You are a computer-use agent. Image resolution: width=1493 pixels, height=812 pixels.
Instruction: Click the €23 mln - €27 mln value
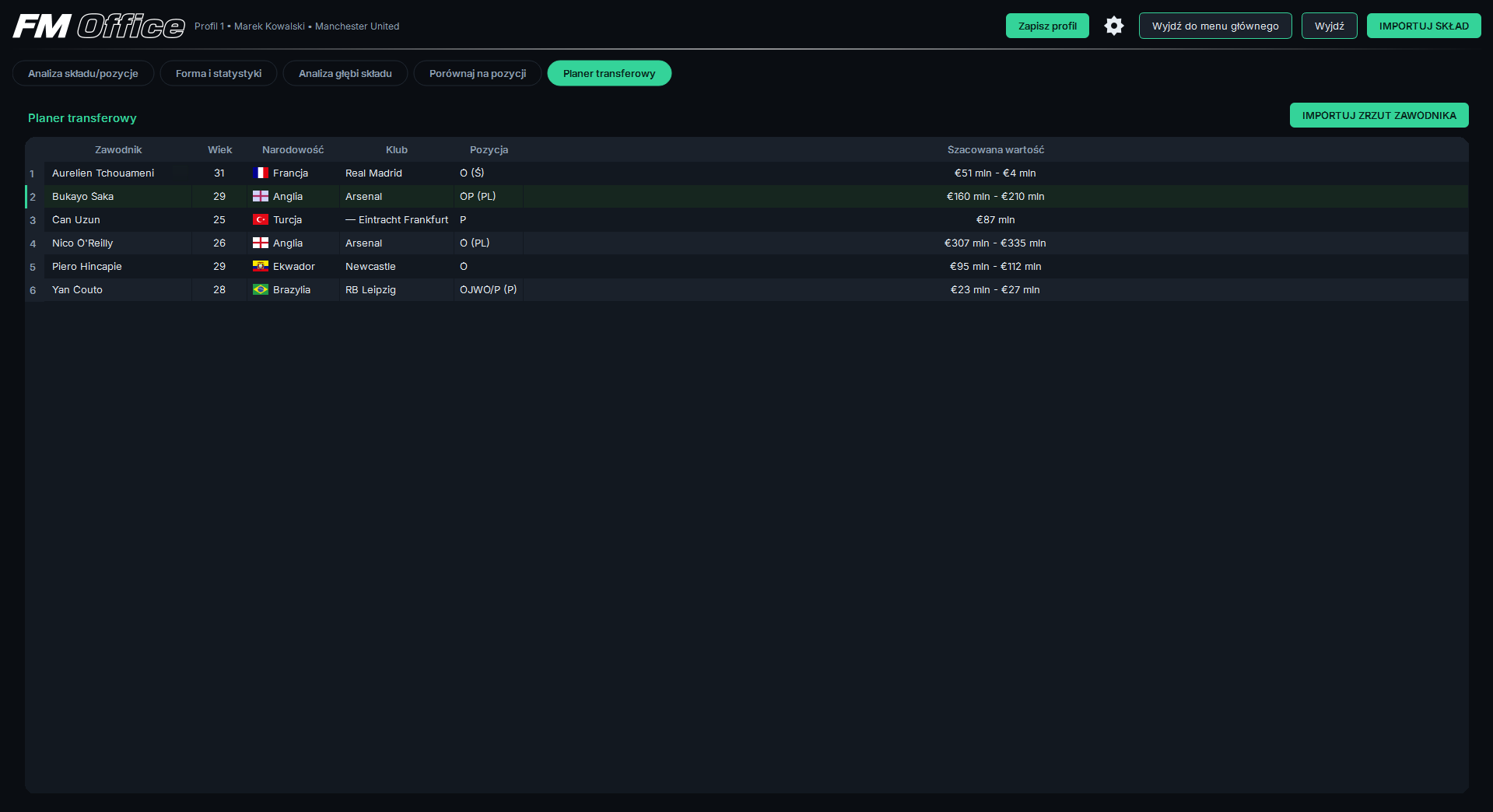(995, 289)
